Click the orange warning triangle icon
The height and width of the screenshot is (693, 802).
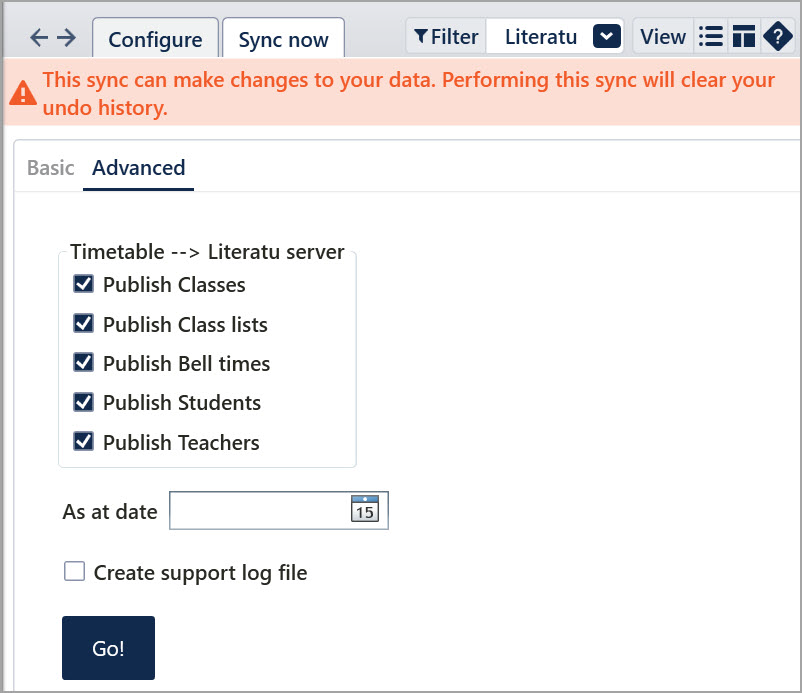(x=23, y=94)
